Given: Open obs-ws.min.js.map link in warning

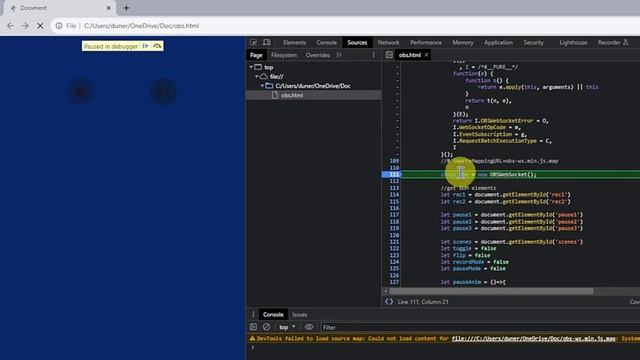Looking at the screenshot, I should point(533,338).
